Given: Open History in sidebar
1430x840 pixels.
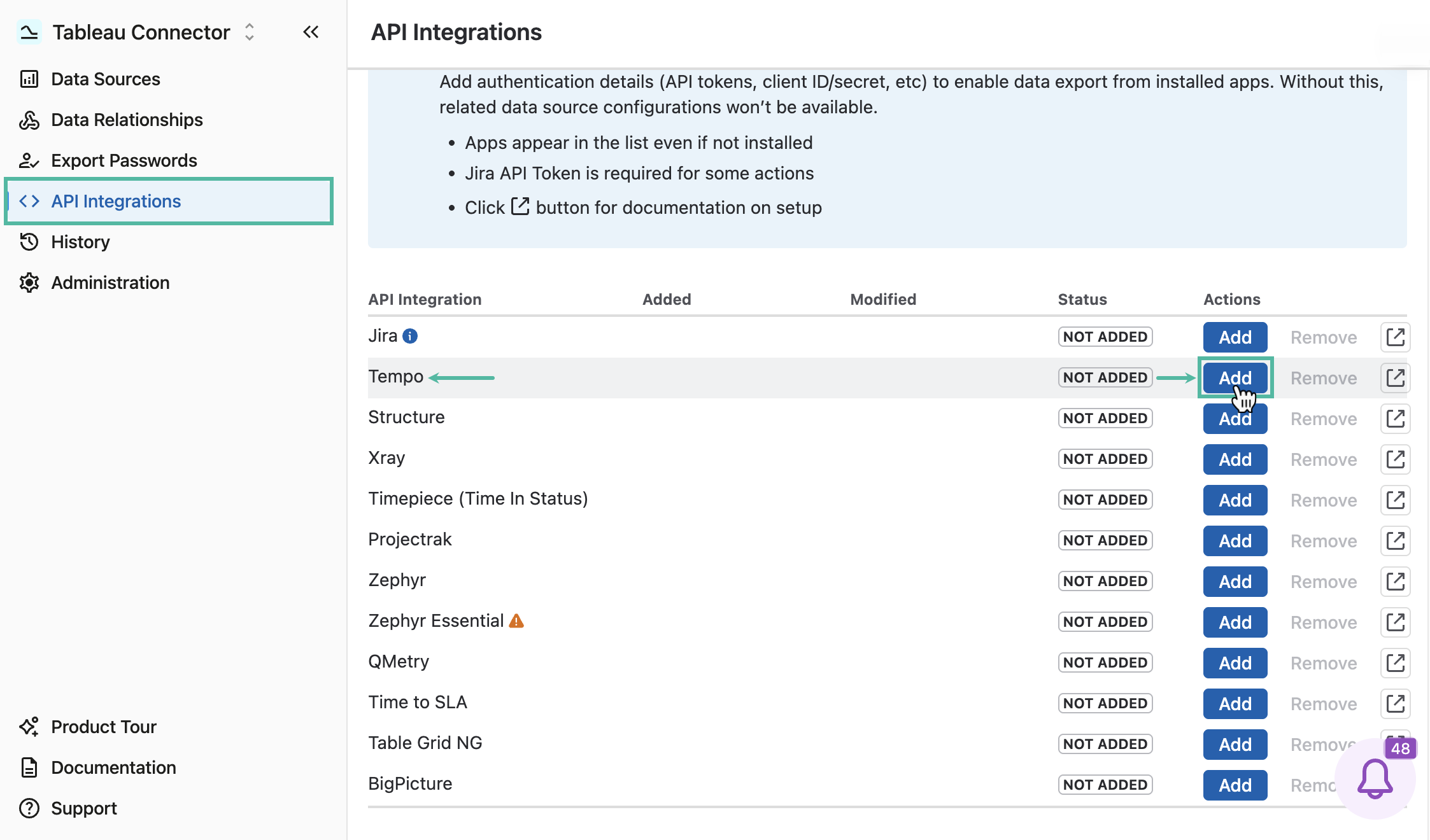Looking at the screenshot, I should [x=80, y=242].
